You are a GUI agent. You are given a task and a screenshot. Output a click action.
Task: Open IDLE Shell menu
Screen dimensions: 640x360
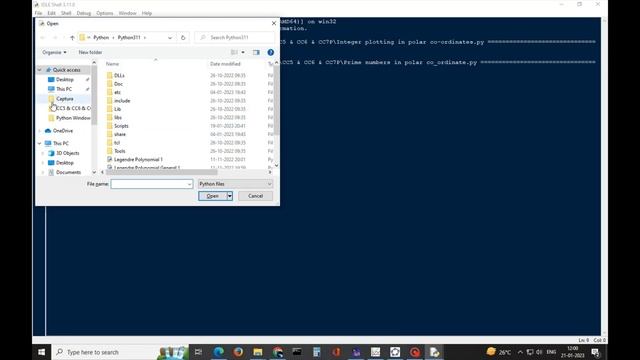[66, 13]
